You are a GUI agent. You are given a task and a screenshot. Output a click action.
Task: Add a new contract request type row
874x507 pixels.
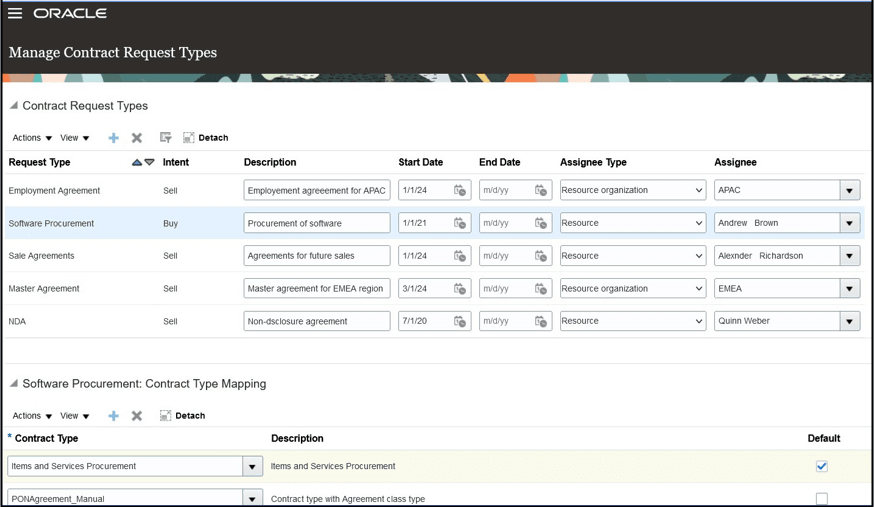click(114, 138)
